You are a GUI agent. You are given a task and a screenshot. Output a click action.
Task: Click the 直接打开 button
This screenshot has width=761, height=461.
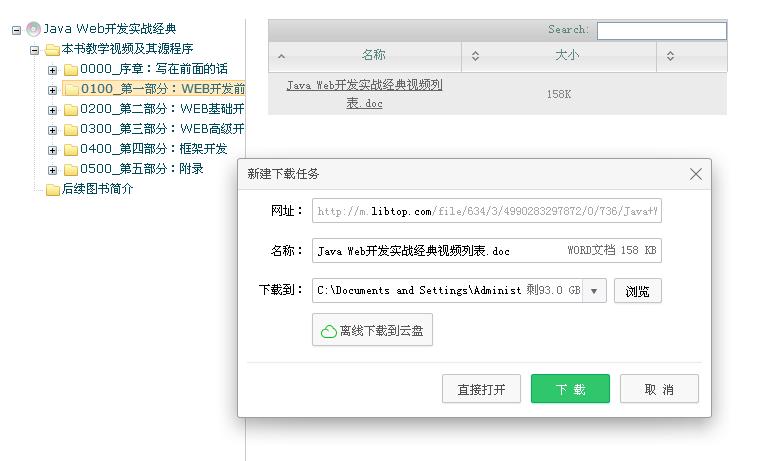[481, 389]
